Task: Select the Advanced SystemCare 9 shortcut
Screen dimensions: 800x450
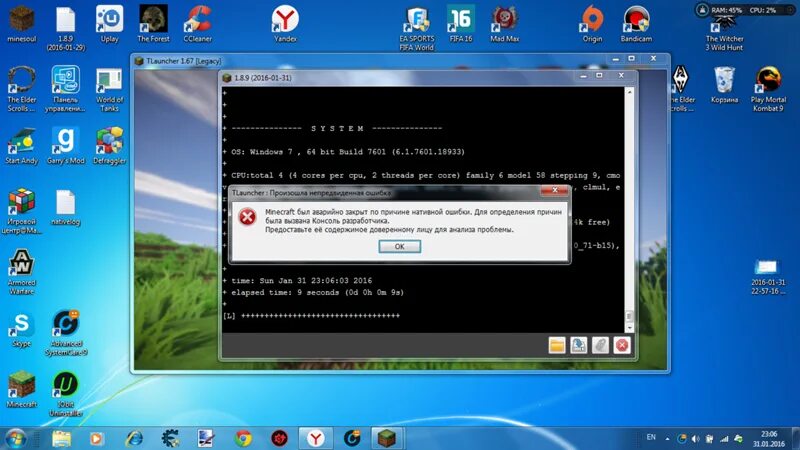Action: pos(66,333)
